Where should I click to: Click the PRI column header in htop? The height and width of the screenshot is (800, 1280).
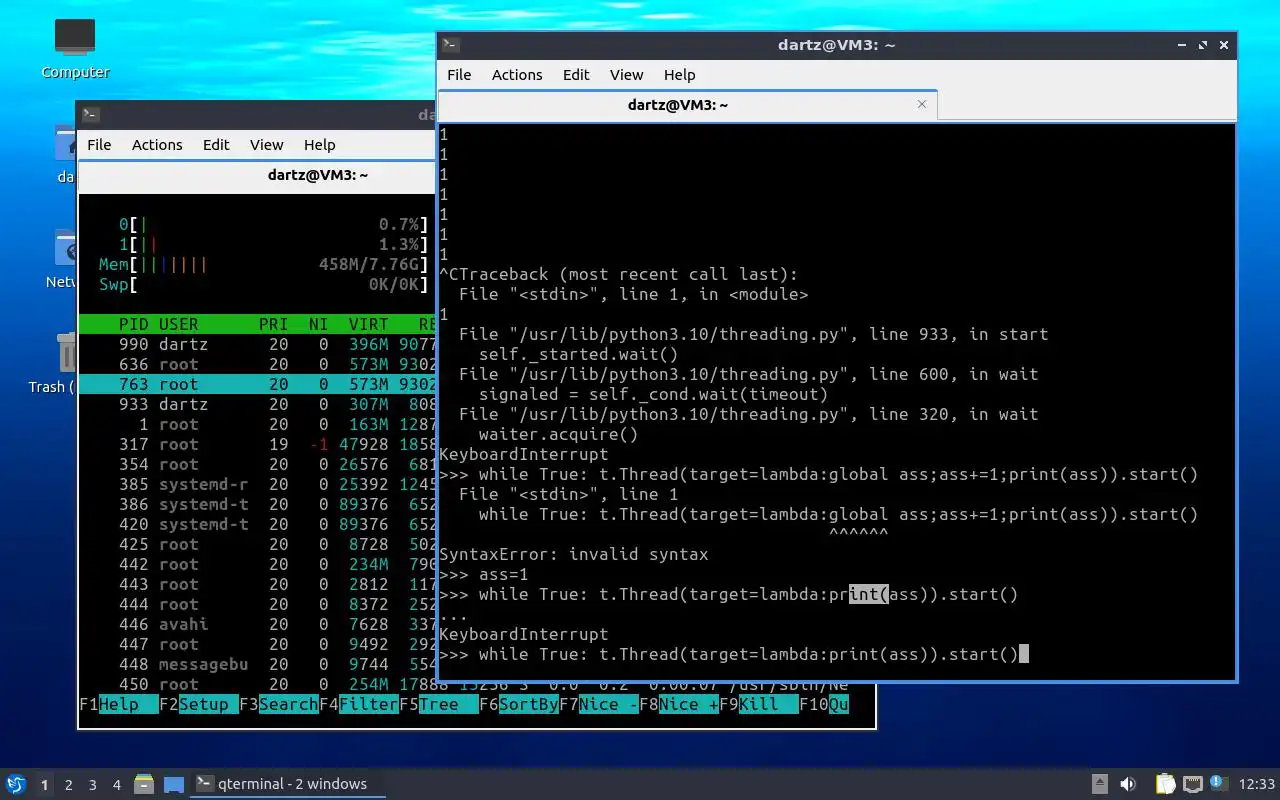coord(273,324)
